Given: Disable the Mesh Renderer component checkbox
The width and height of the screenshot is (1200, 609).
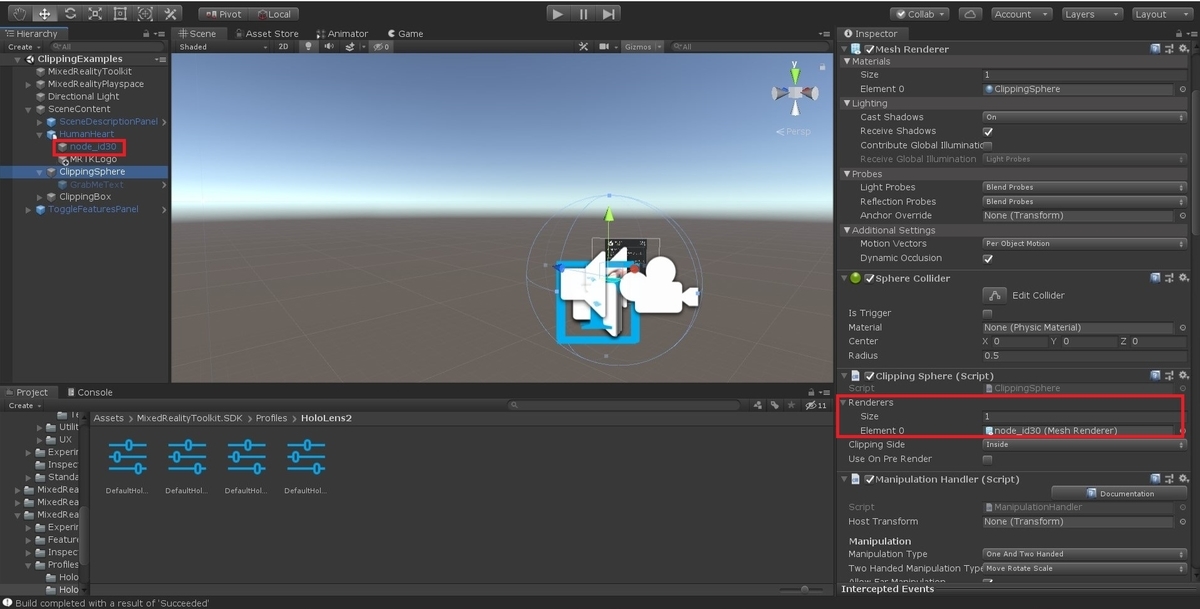Looking at the screenshot, I should [869, 48].
